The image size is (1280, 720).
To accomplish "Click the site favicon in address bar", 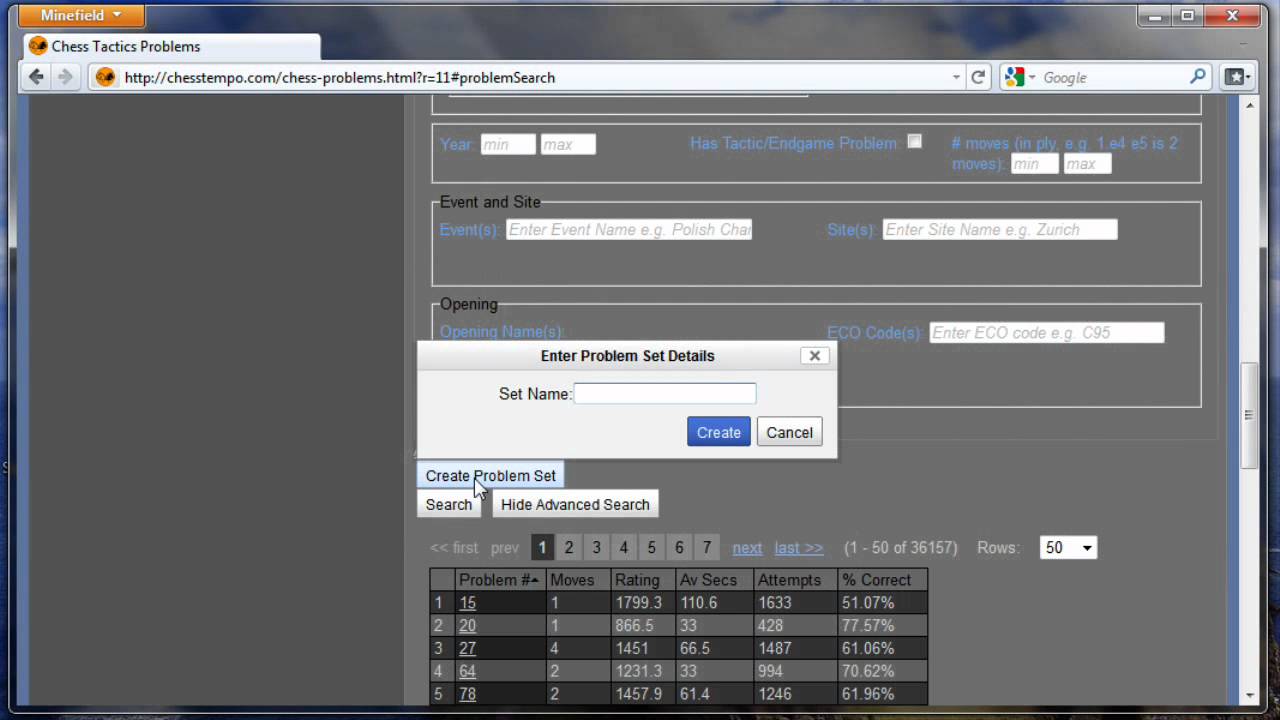I will pyautogui.click(x=105, y=77).
